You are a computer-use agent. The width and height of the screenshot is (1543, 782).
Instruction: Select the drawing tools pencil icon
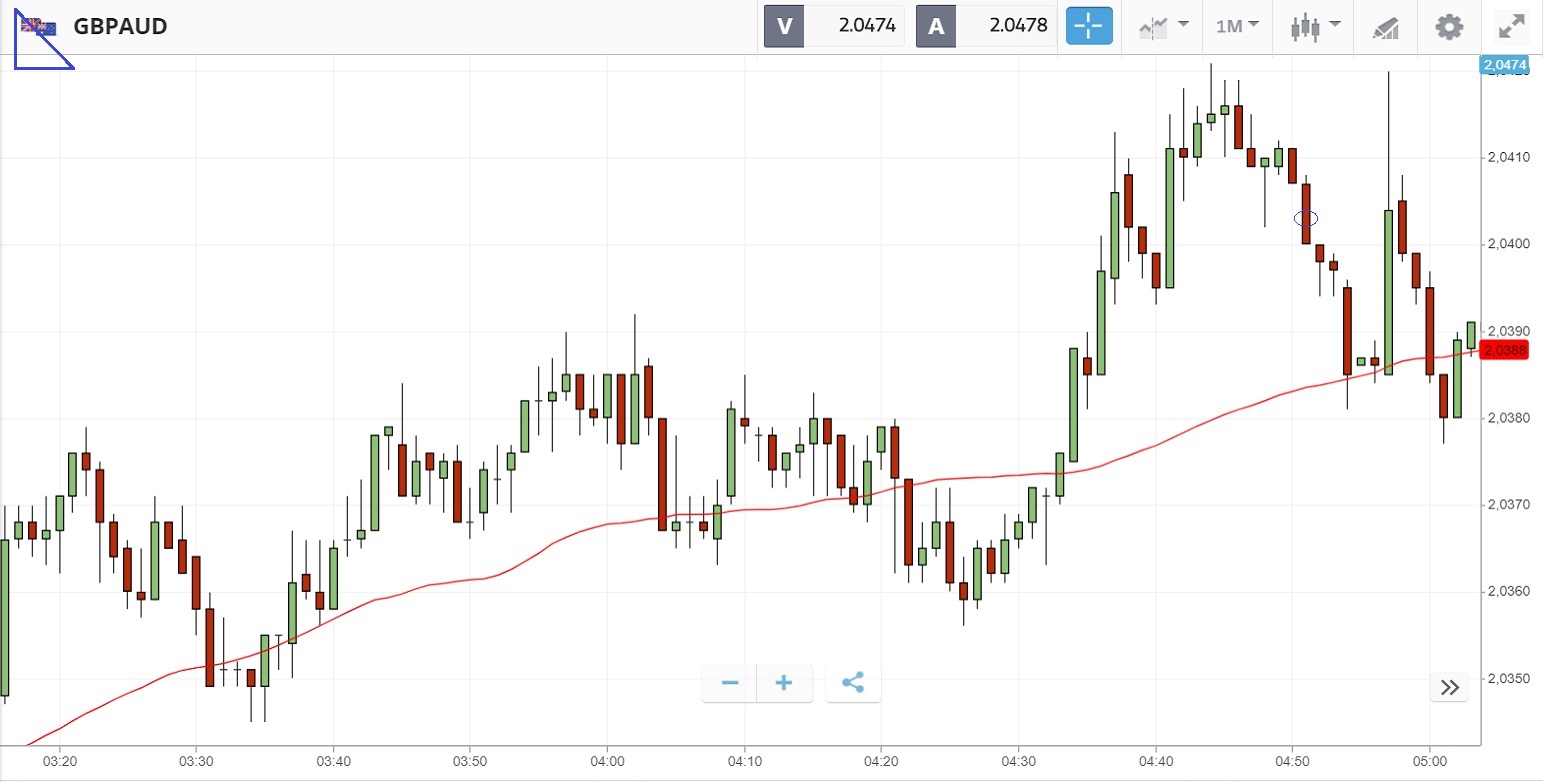click(1385, 27)
